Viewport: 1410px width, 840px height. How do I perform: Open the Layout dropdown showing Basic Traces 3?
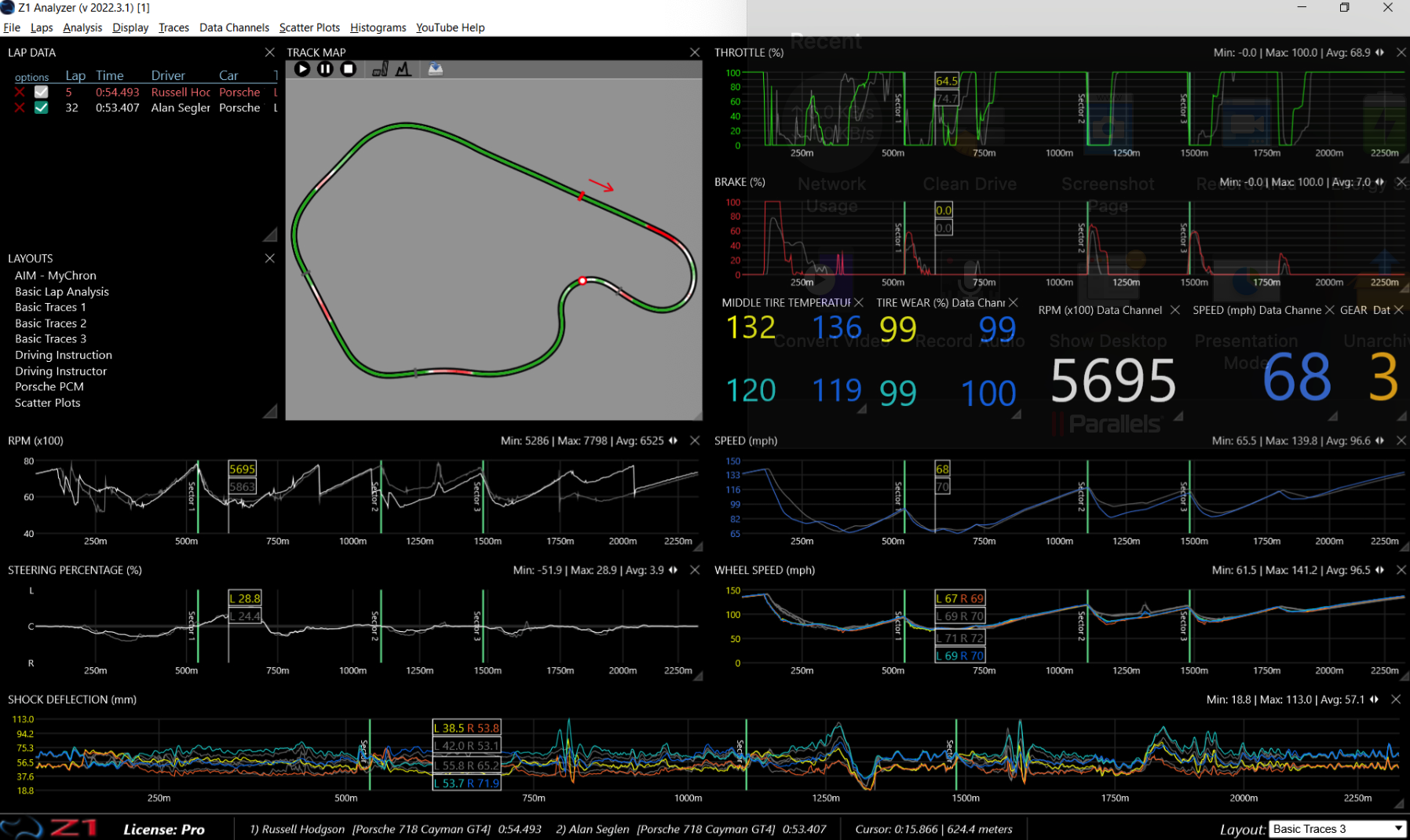[x=1337, y=829]
